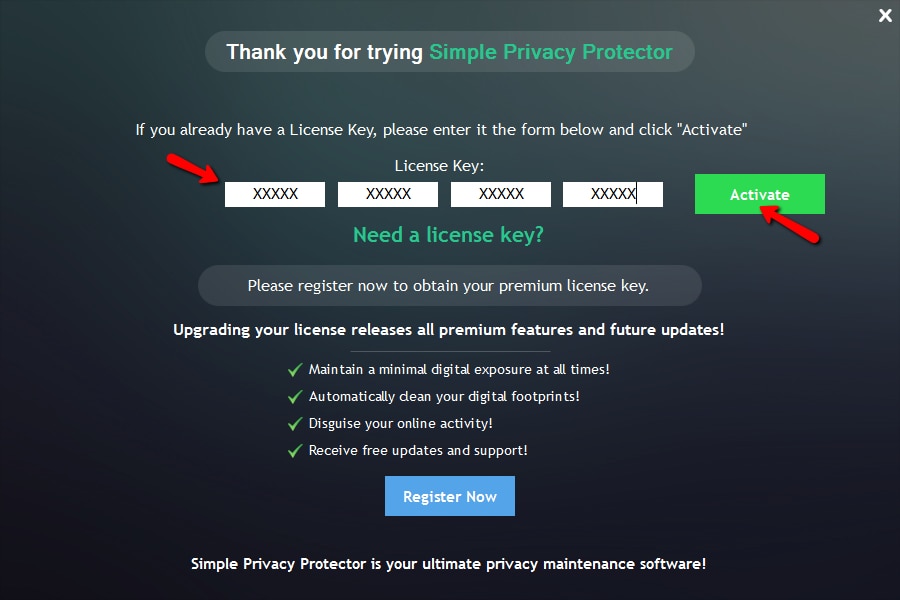Click the checkmark next to "Receive free updates and support"
Screen dimensions: 900x600
pos(295,451)
